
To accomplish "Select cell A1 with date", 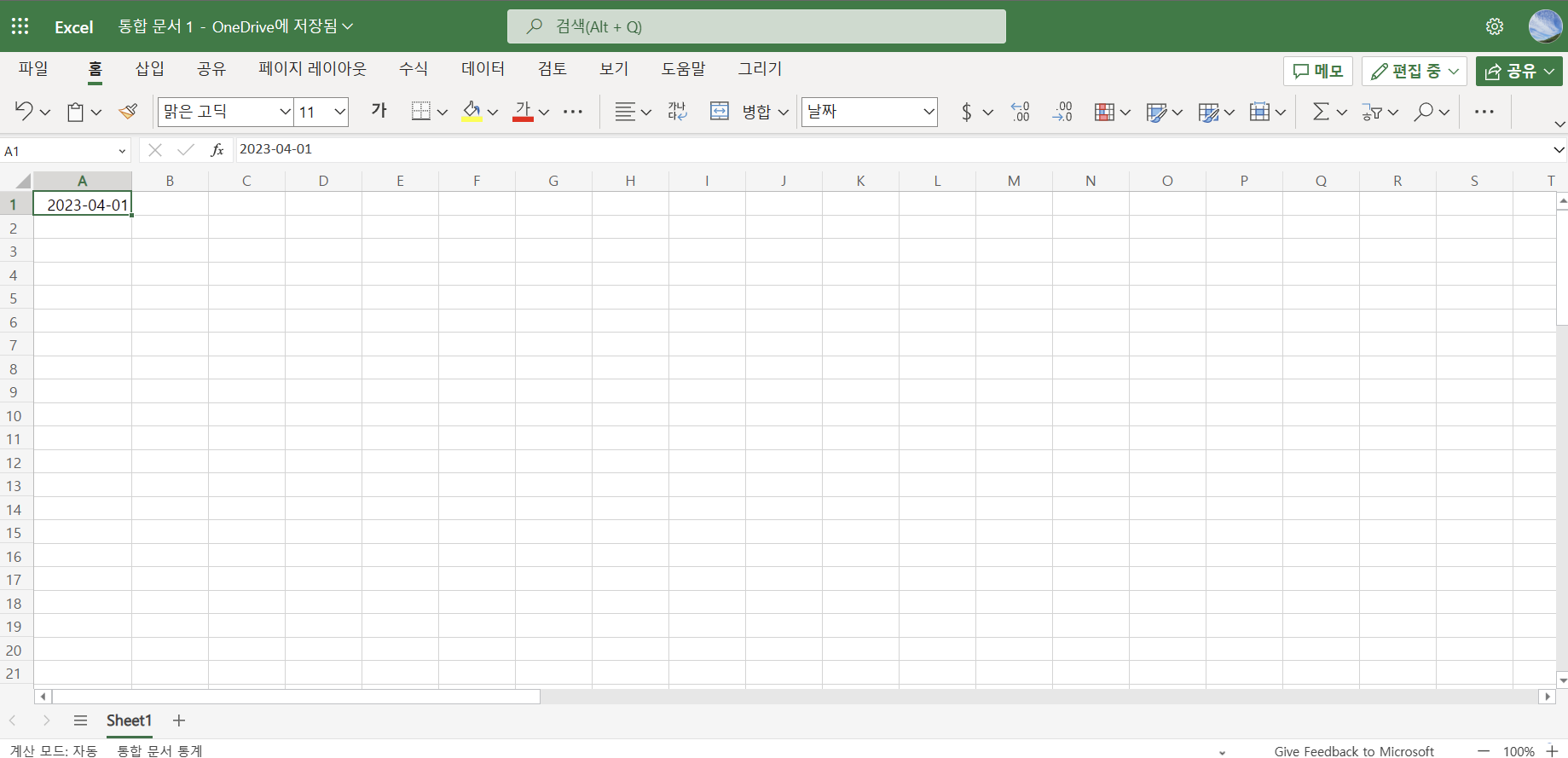I will coord(83,205).
